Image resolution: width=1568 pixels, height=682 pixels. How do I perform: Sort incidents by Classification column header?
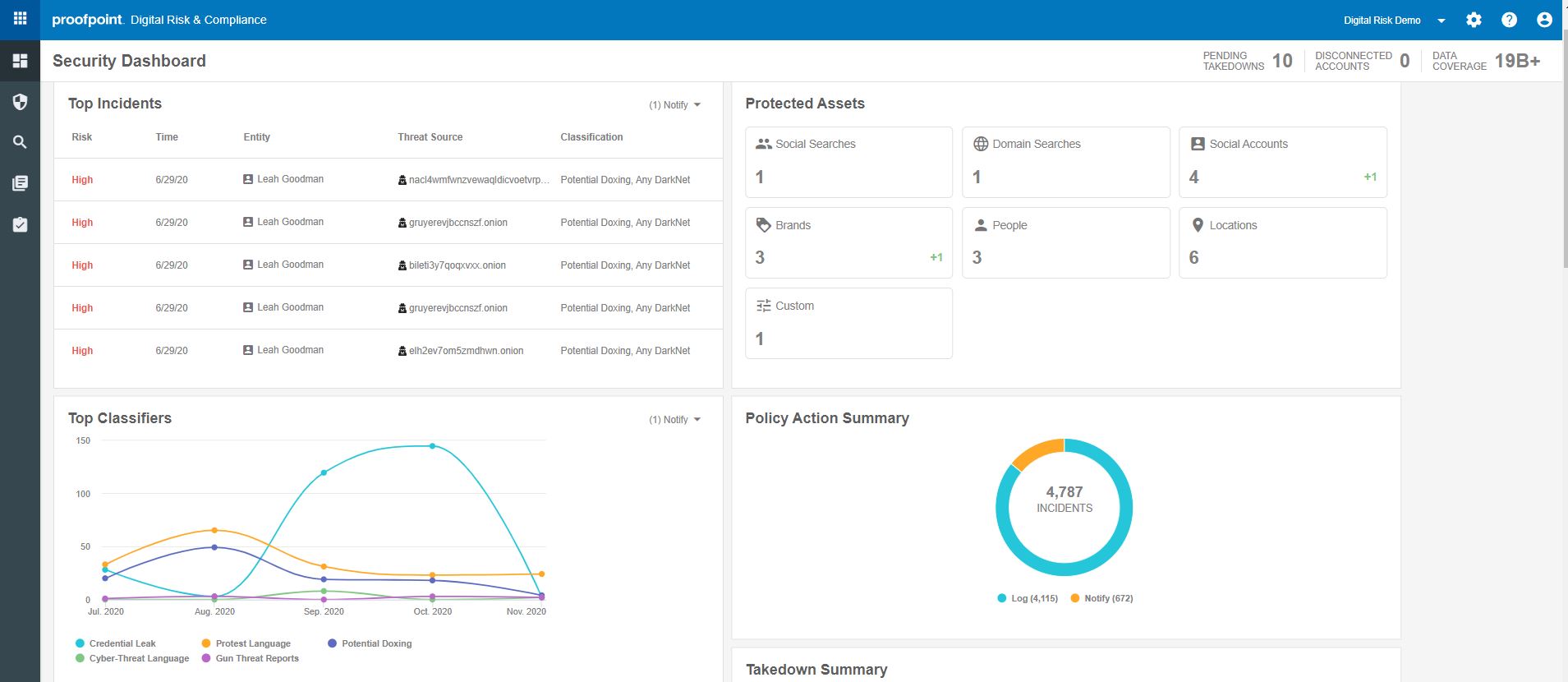pyautogui.click(x=591, y=137)
